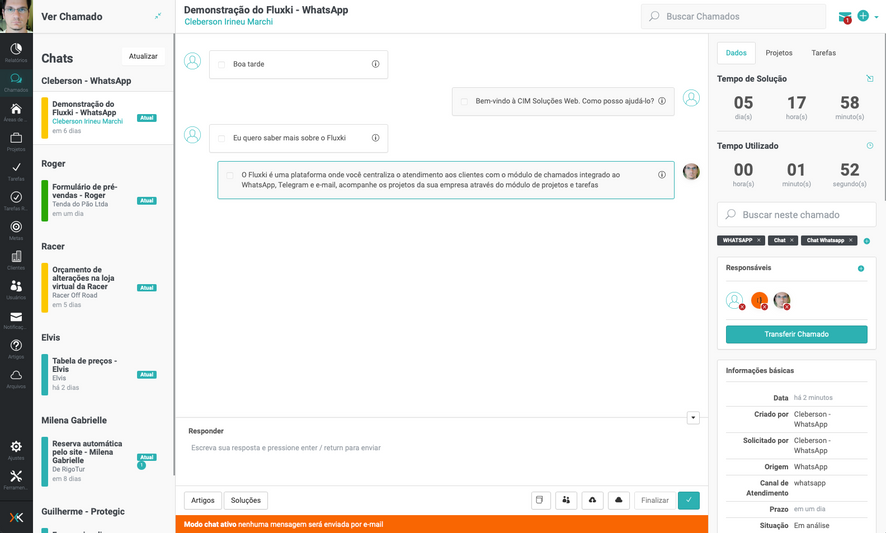
Task: Focus the Buscar Chamados search field
Action: point(733,16)
